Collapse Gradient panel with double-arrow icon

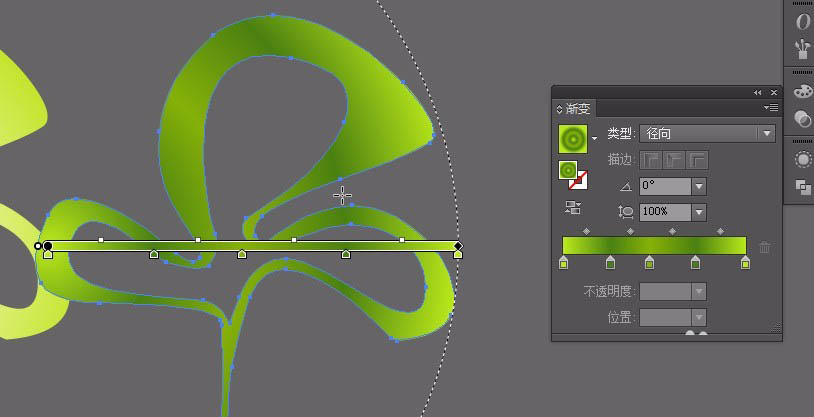click(757, 92)
